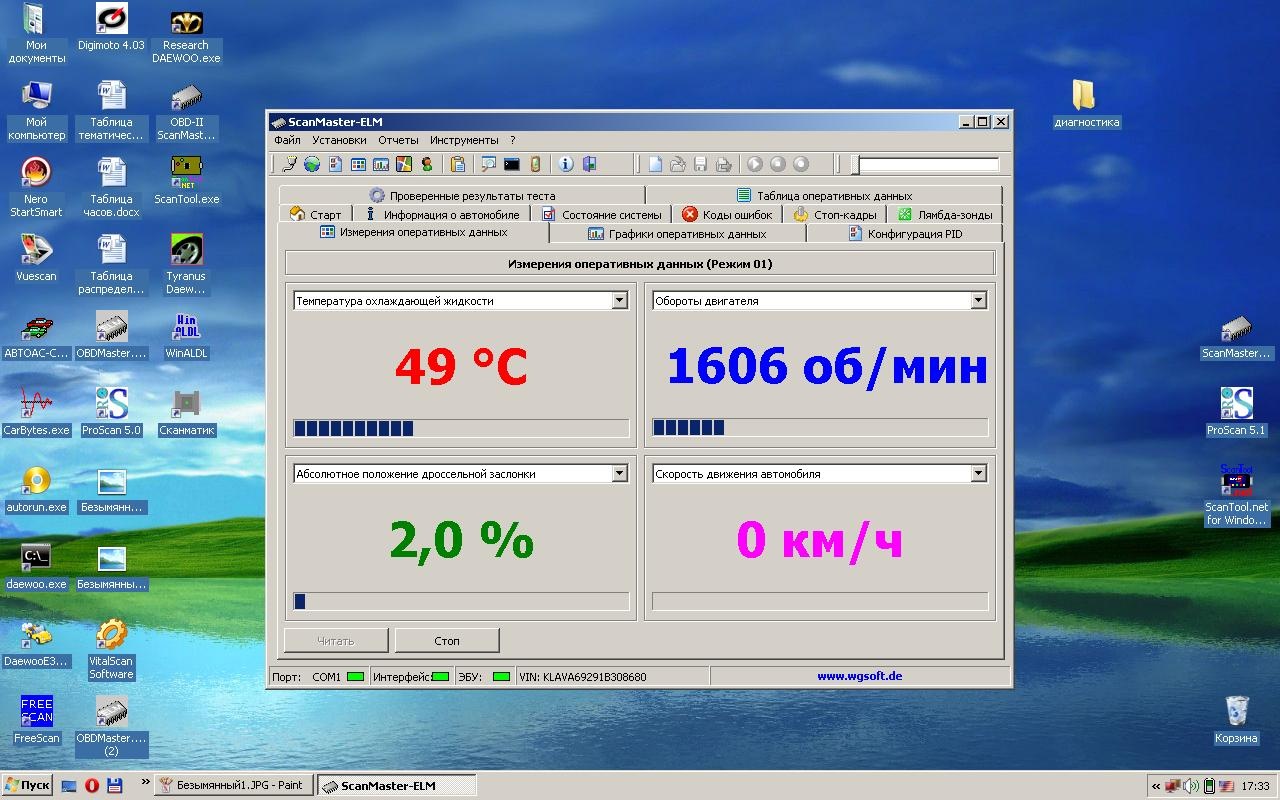Image resolution: width=1280 pixels, height=800 pixels.
Task: Click the monitor magnifier toolbar icon
Action: point(489,164)
